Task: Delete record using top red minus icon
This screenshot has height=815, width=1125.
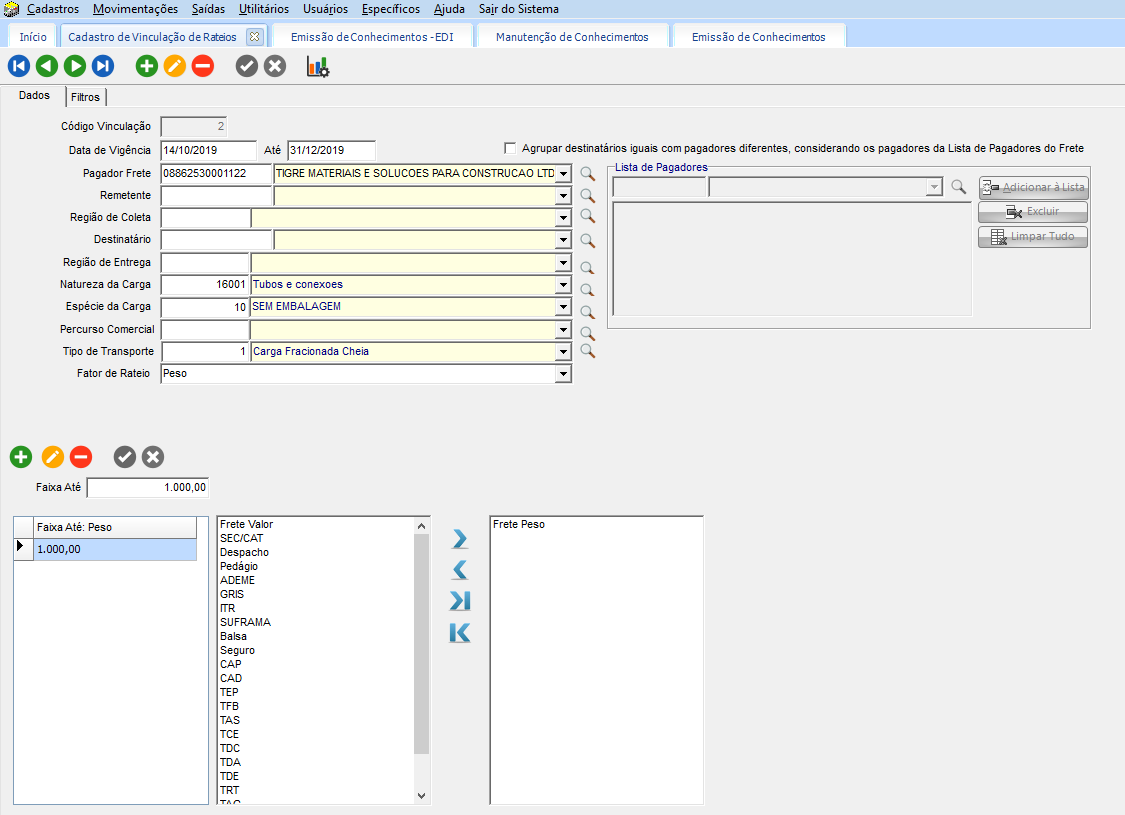Action: (x=203, y=67)
